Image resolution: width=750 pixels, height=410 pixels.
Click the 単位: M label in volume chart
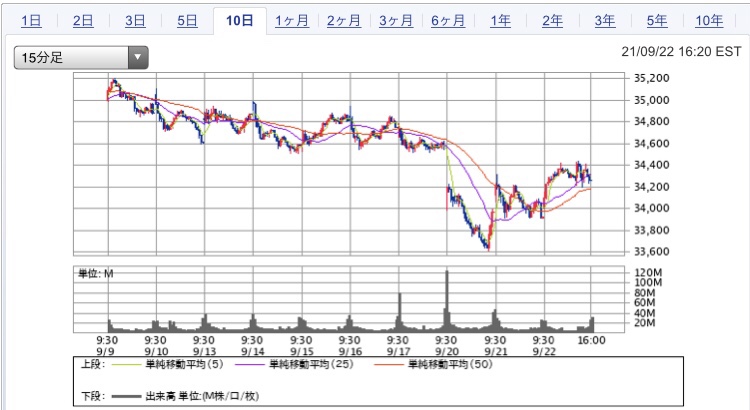pos(96,274)
